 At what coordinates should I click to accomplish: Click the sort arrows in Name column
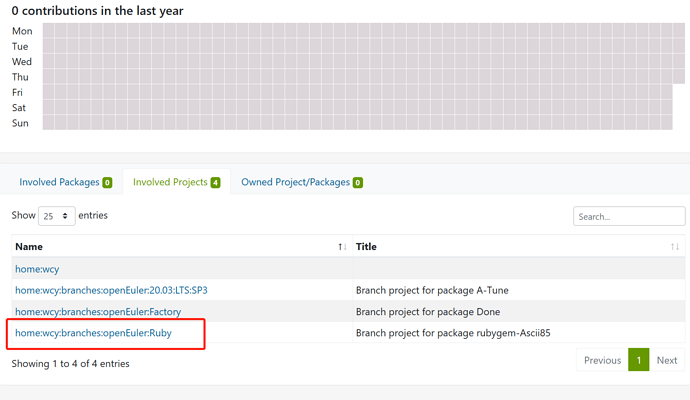[342, 247]
